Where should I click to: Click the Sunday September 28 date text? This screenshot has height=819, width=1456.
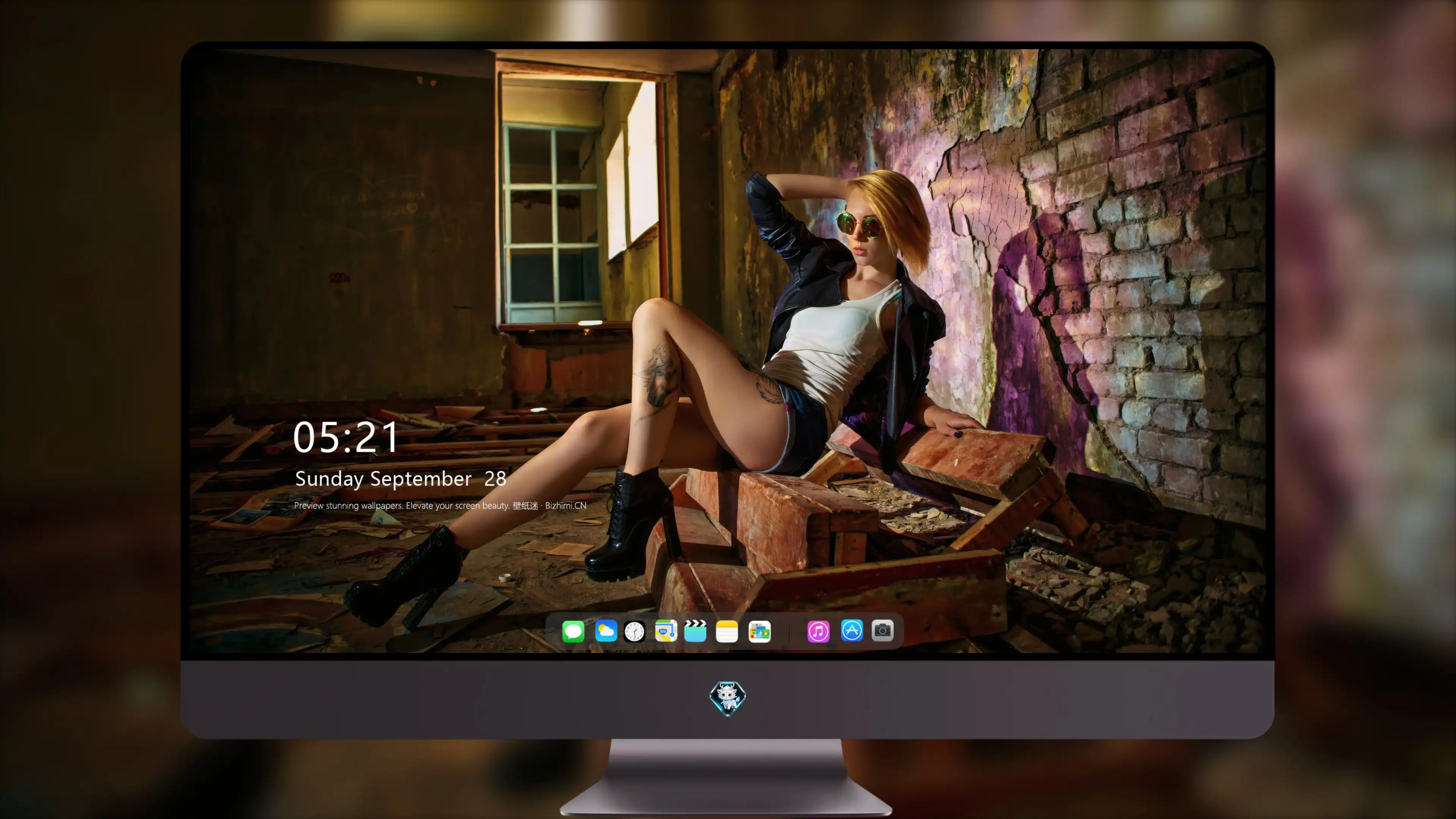[x=400, y=479]
